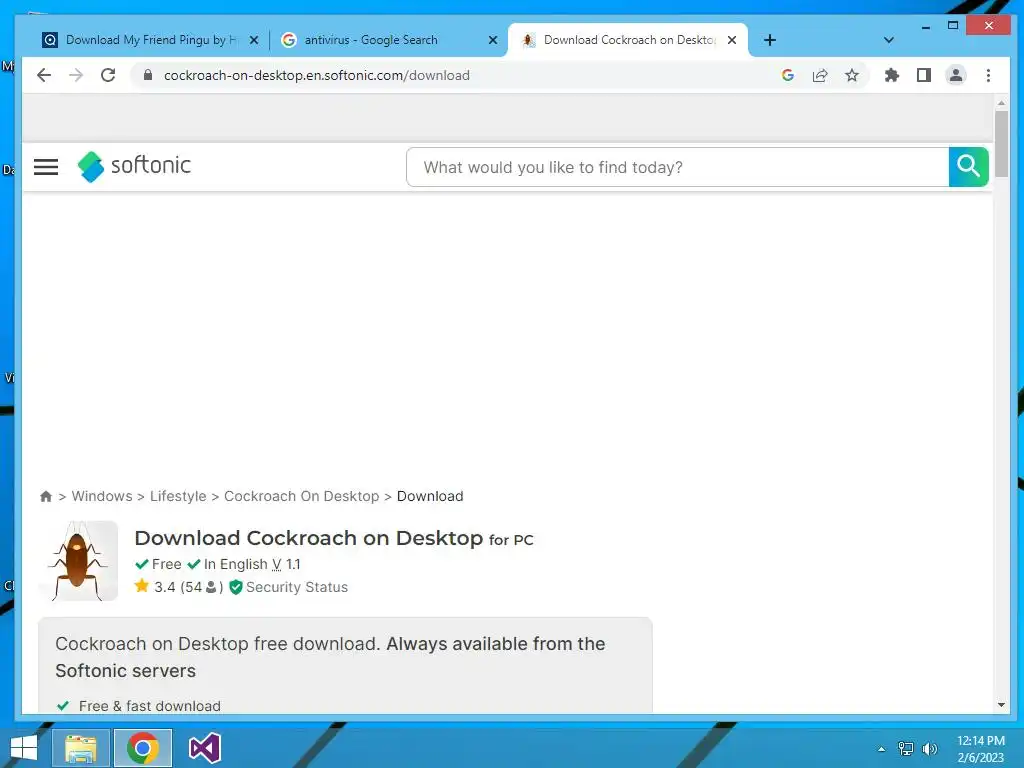This screenshot has width=1024, height=768.
Task: Open File Explorer from the taskbar
Action: (80, 748)
